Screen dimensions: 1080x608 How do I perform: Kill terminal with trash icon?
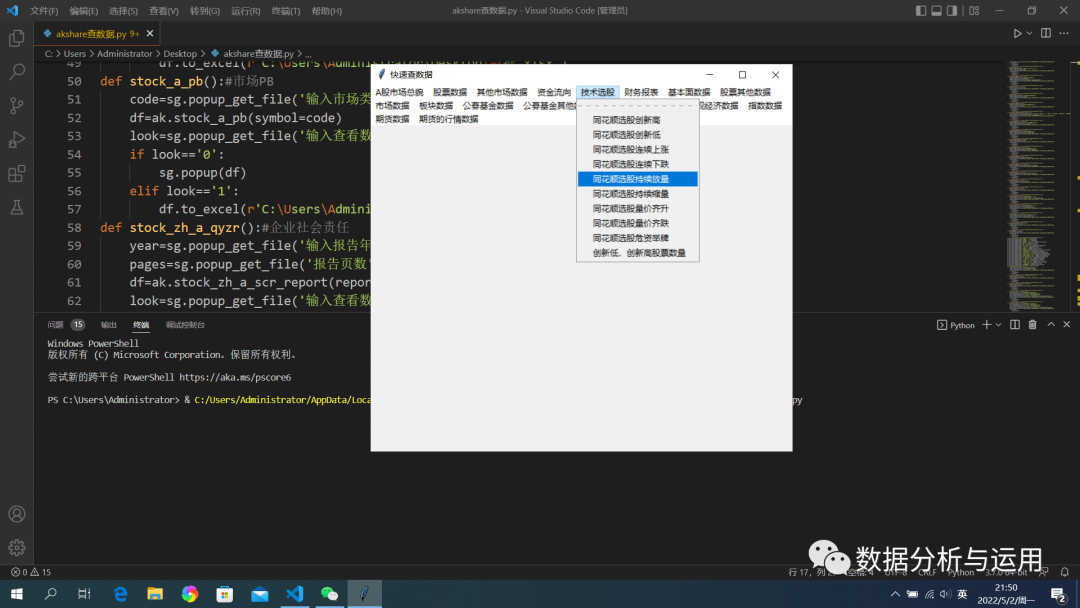1032,324
